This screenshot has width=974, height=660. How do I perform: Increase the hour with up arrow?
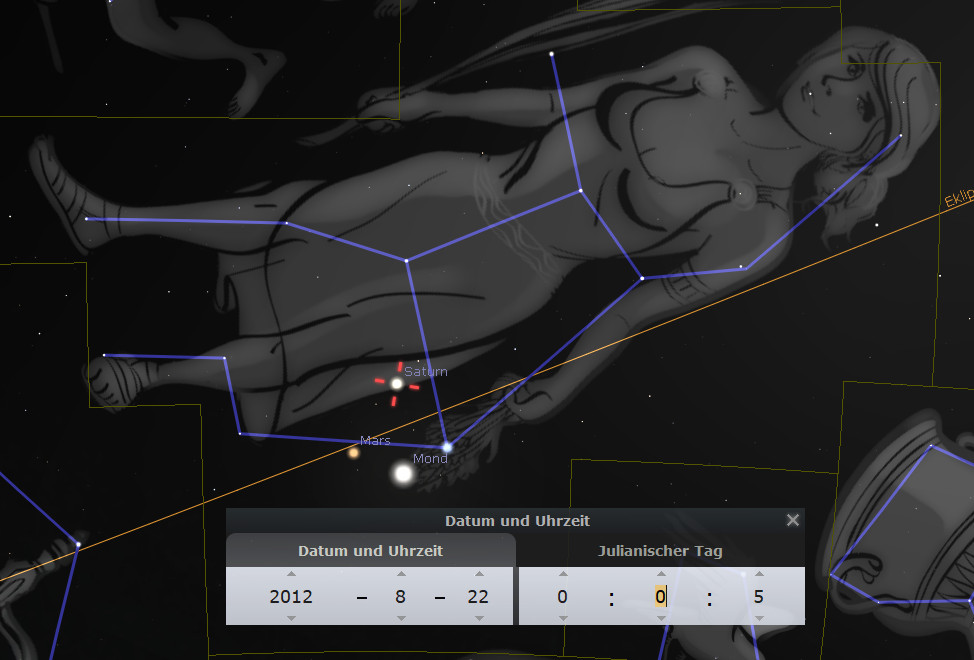(x=563, y=574)
